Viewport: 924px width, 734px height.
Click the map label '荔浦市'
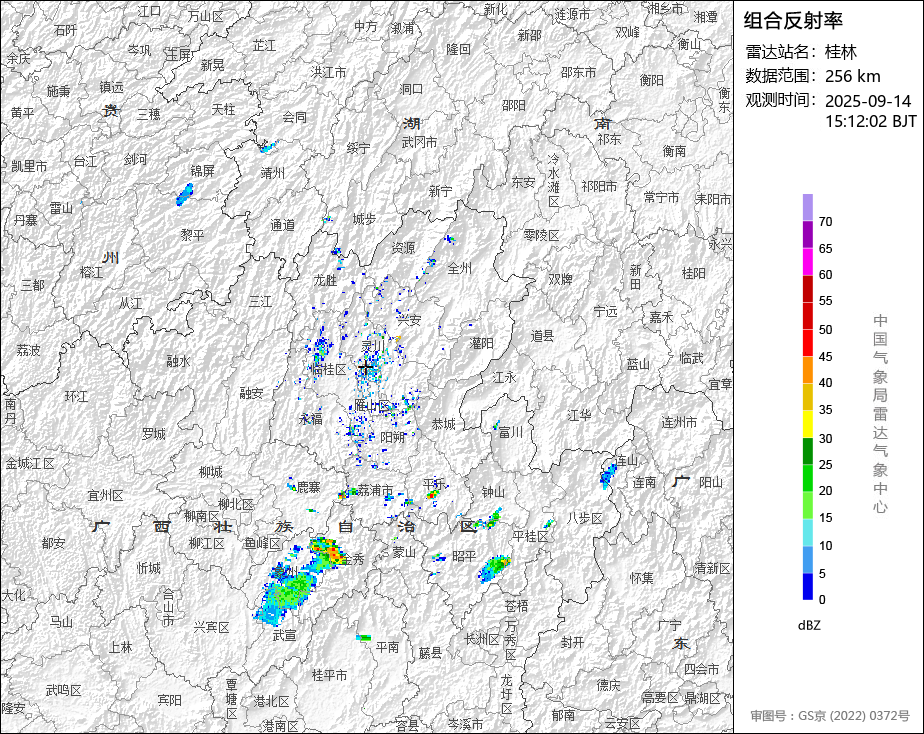click(375, 490)
